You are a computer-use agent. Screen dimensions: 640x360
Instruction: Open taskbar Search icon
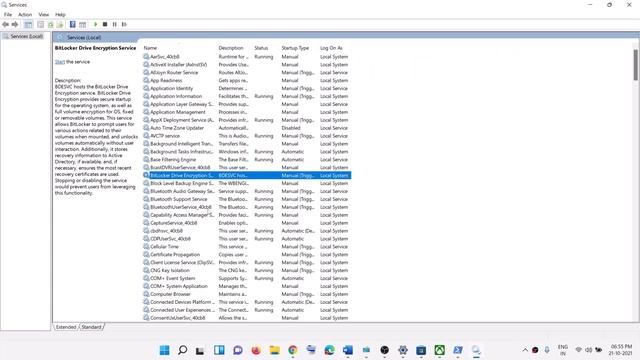pos(182,350)
